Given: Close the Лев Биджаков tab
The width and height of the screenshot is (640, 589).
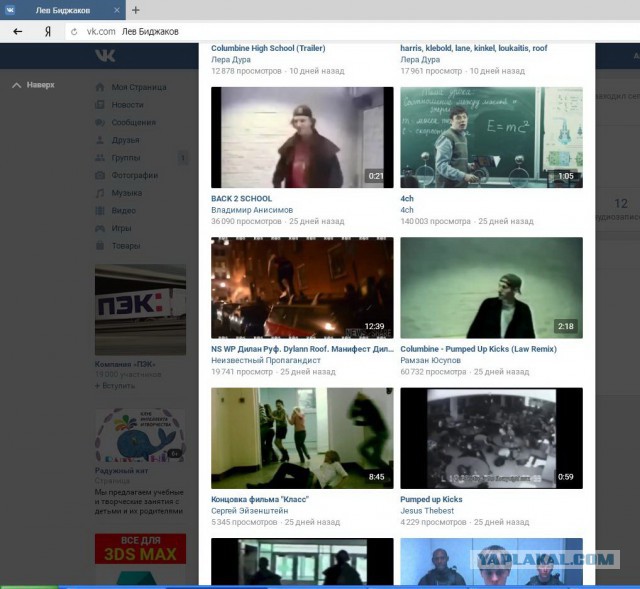Looking at the screenshot, I should [x=117, y=10].
